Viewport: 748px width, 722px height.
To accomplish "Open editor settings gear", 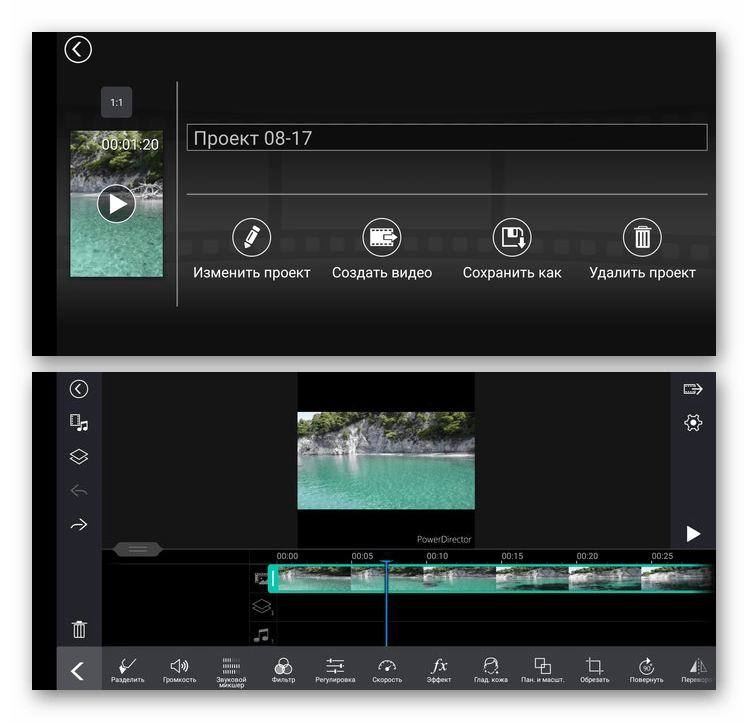I will [693, 423].
